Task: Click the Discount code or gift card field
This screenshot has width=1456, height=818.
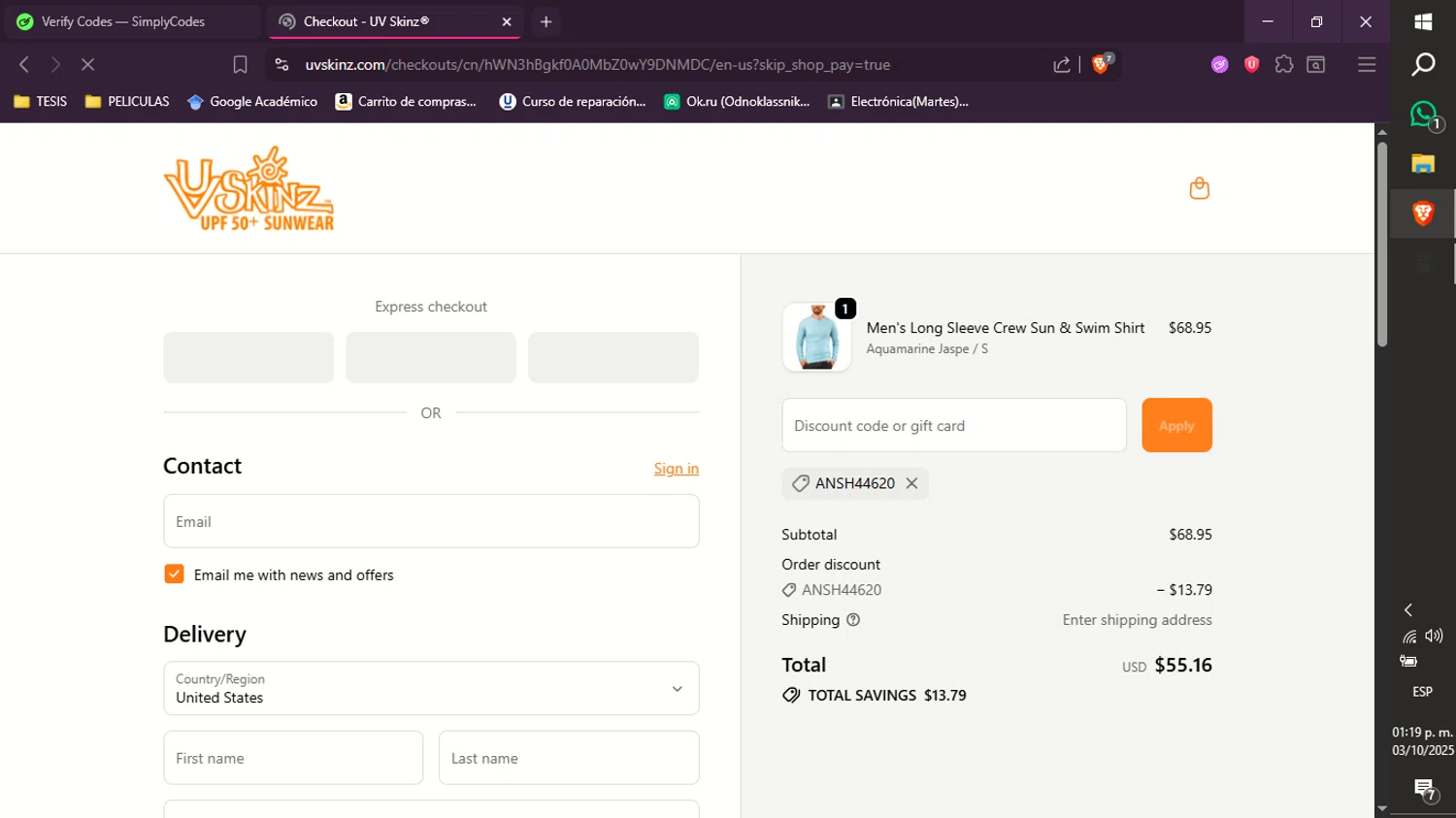Action: [x=954, y=425]
